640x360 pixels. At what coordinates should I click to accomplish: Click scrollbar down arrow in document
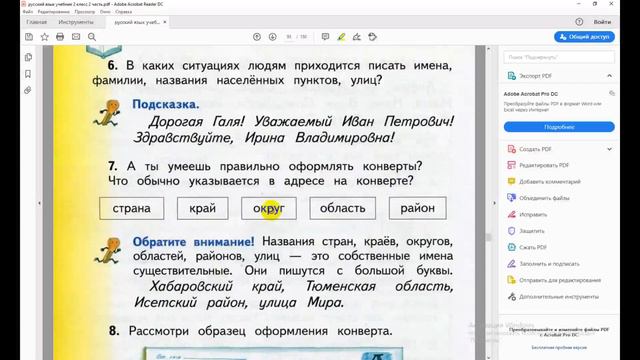[x=488, y=358]
